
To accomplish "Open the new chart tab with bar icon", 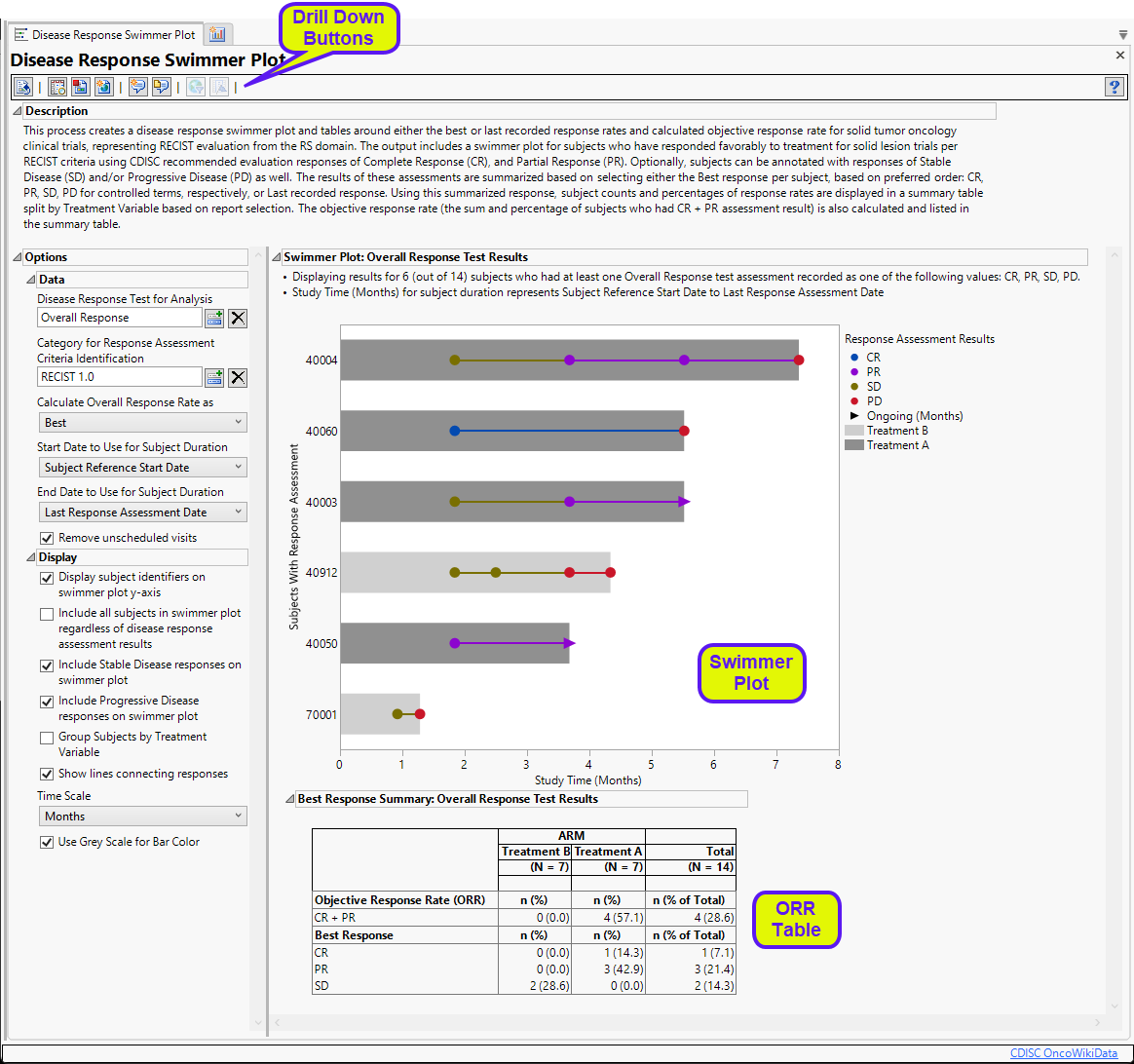I will [217, 34].
